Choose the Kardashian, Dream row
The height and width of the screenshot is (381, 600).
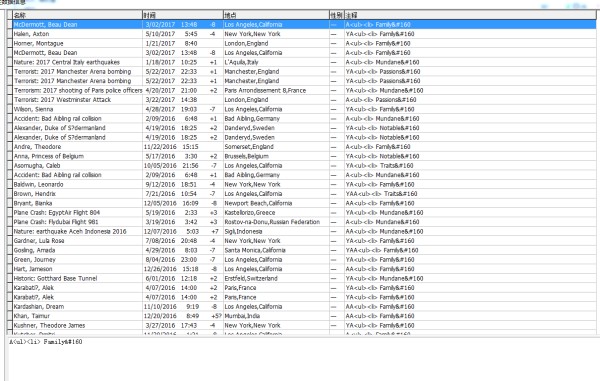(39, 307)
